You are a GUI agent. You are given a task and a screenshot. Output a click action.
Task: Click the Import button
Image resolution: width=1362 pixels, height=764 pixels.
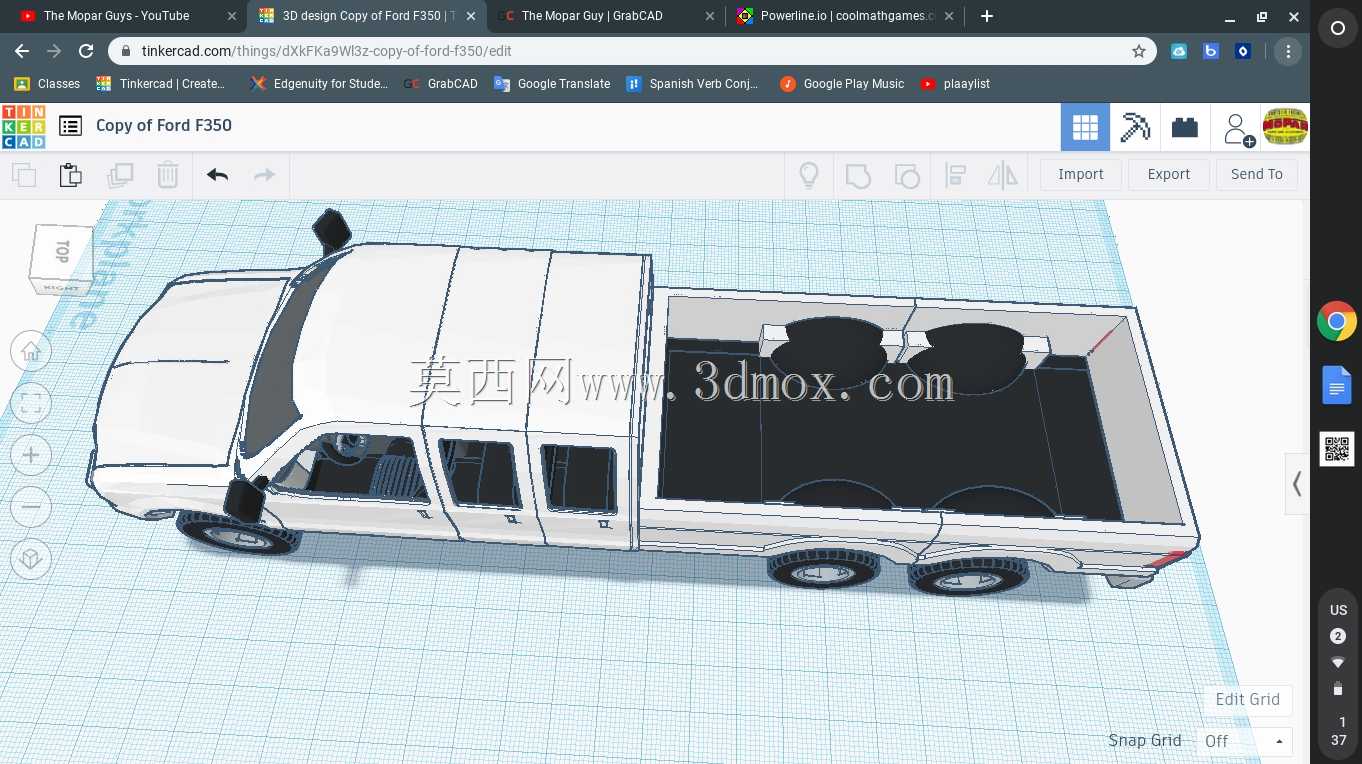1081,174
